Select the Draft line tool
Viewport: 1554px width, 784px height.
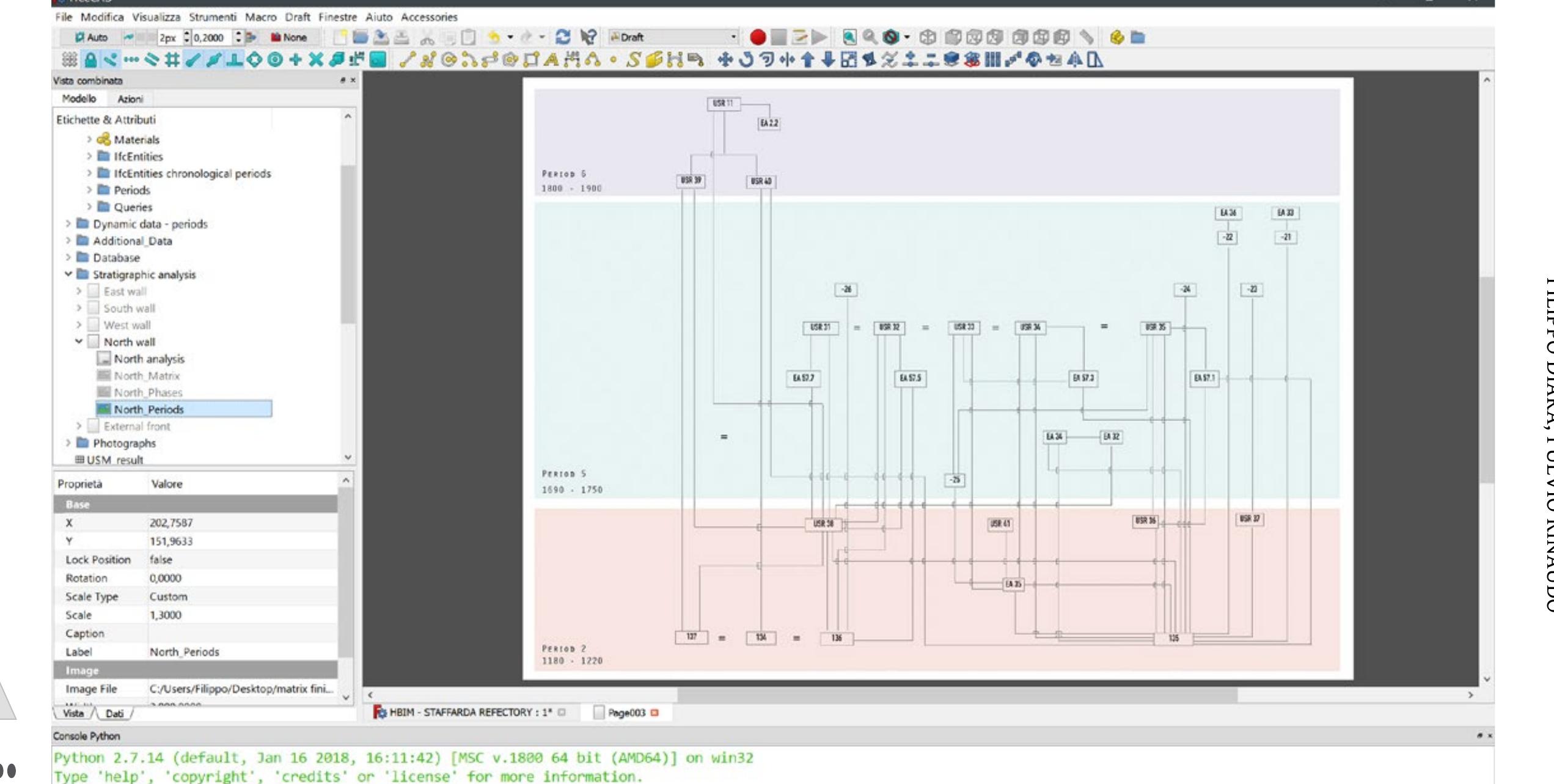pos(406,60)
